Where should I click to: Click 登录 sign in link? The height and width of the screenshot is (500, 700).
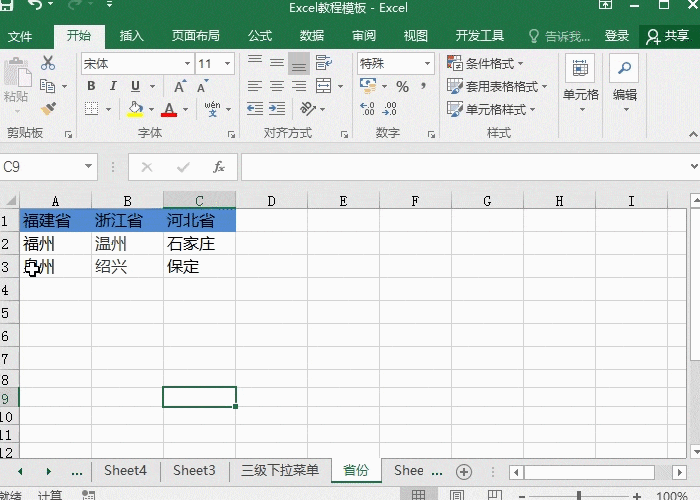(x=617, y=36)
